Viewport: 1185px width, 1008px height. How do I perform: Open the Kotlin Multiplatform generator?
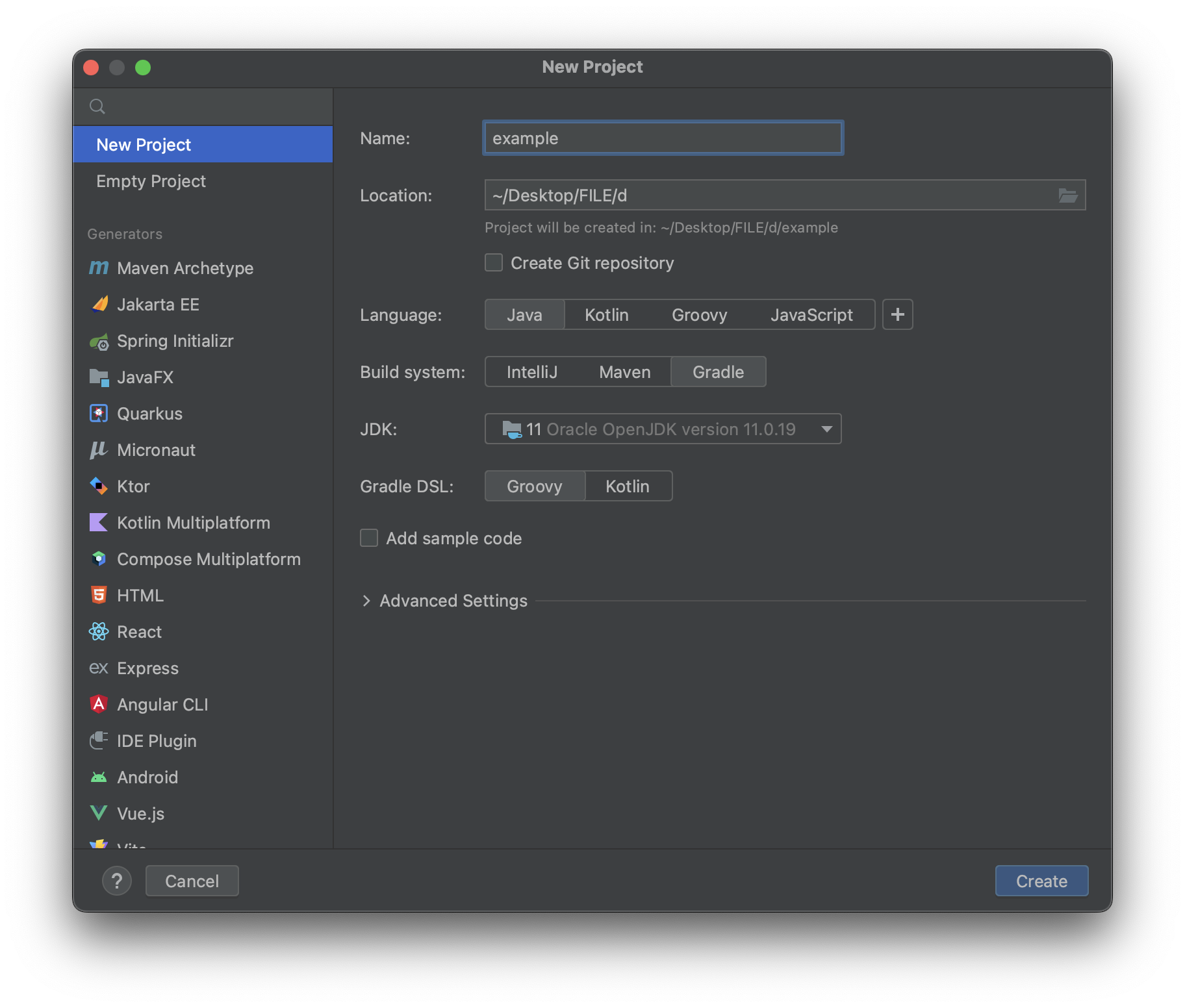(x=203, y=522)
